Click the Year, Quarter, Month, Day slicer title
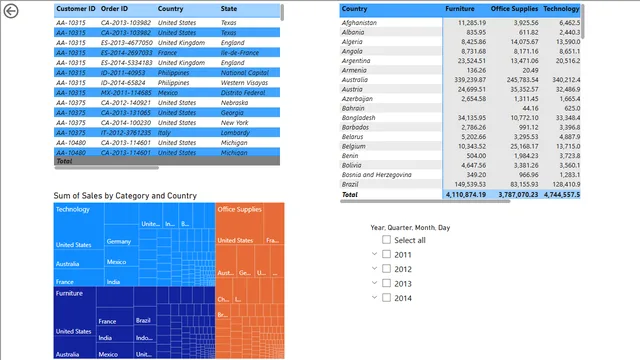640x360 pixels. [410, 227]
